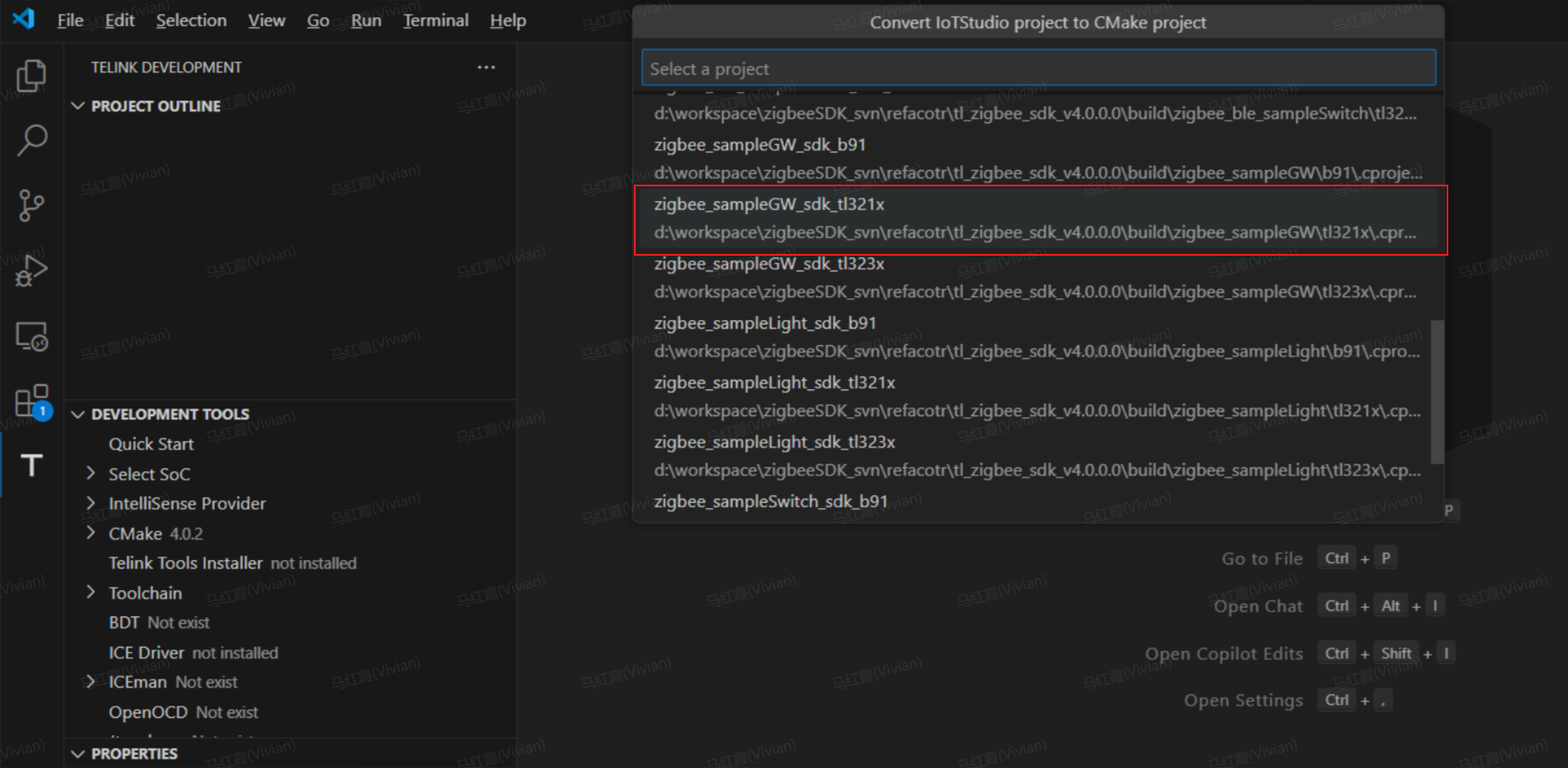
Task: Click the project list scrollbar thumb
Action: (1437, 392)
